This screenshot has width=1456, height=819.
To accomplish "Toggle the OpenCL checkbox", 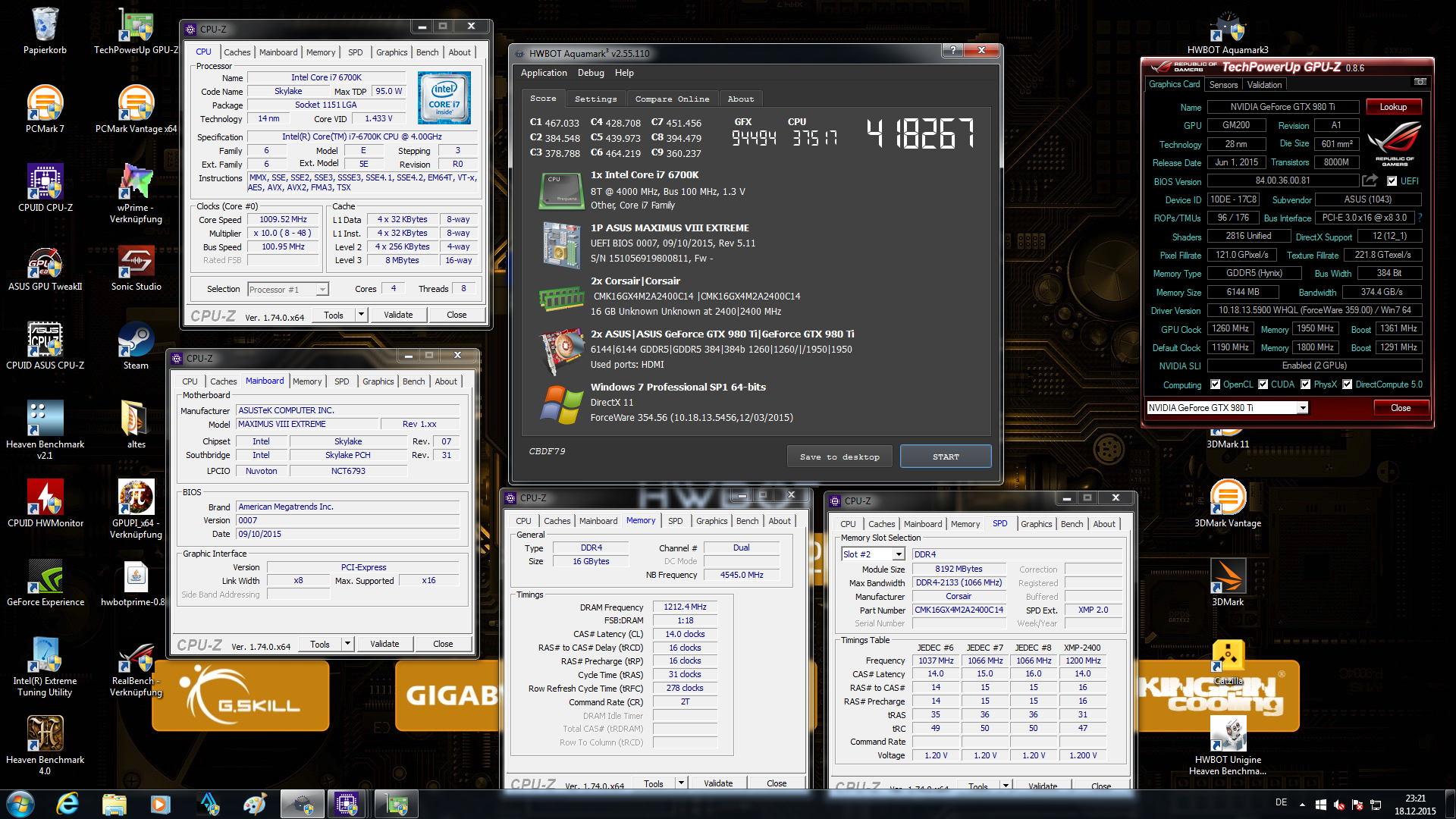I will [1215, 384].
